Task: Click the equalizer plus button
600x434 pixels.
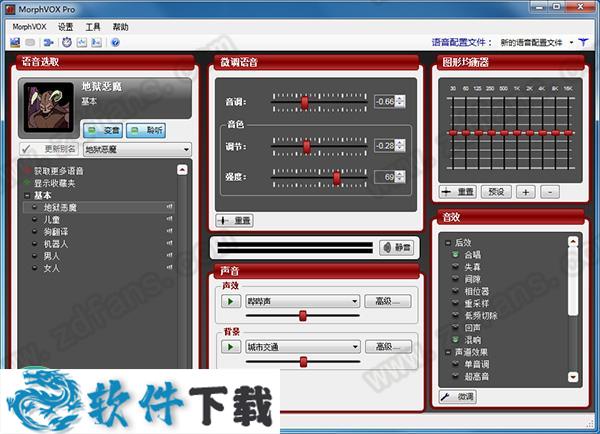Action: [x=526, y=192]
